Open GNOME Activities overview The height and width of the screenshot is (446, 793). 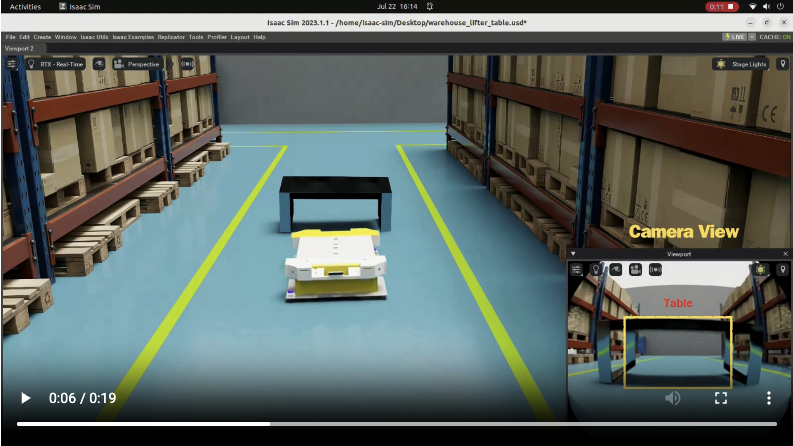[x=25, y=7]
